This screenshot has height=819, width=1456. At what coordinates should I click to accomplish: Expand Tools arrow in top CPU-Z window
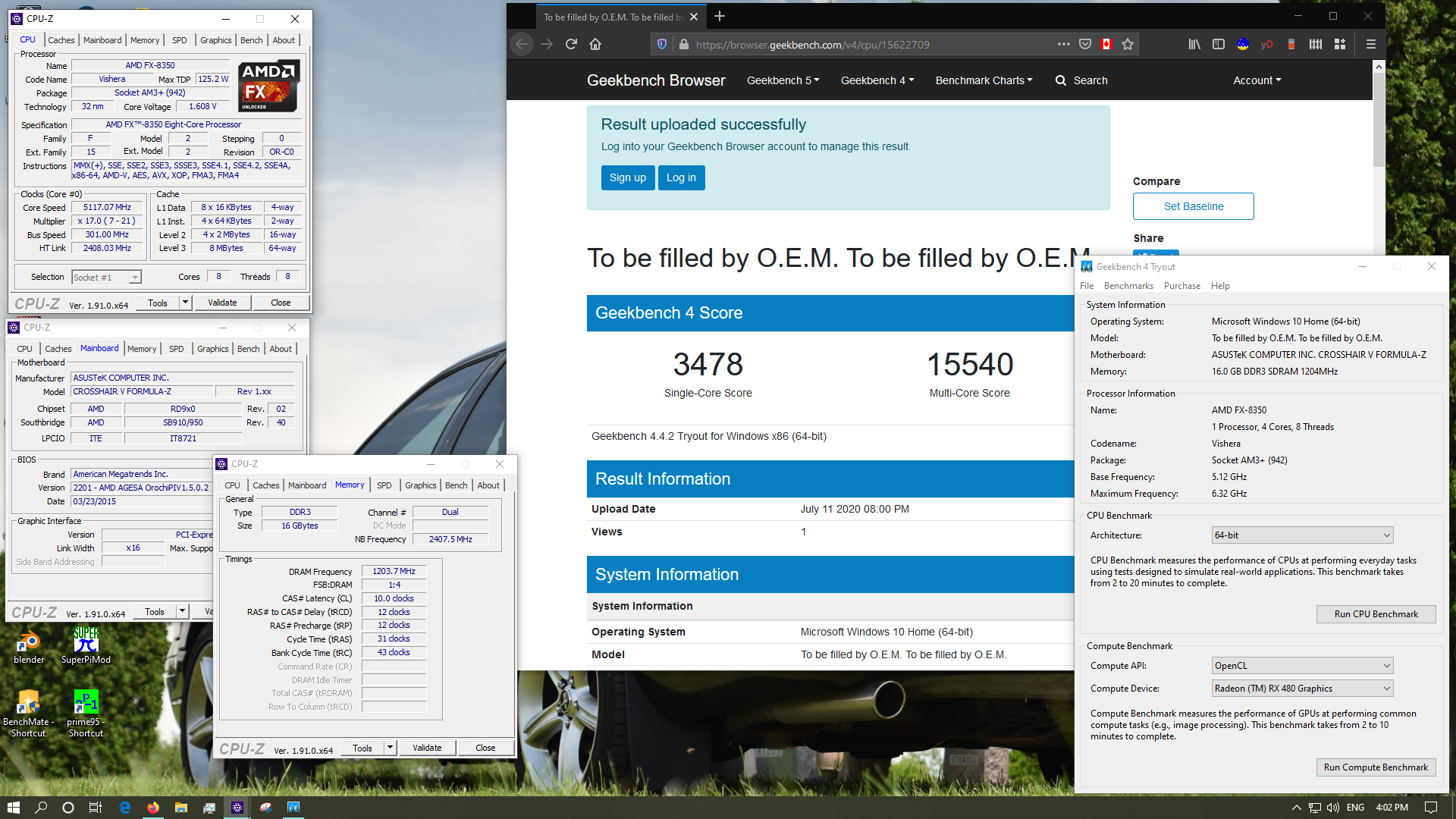coord(185,303)
